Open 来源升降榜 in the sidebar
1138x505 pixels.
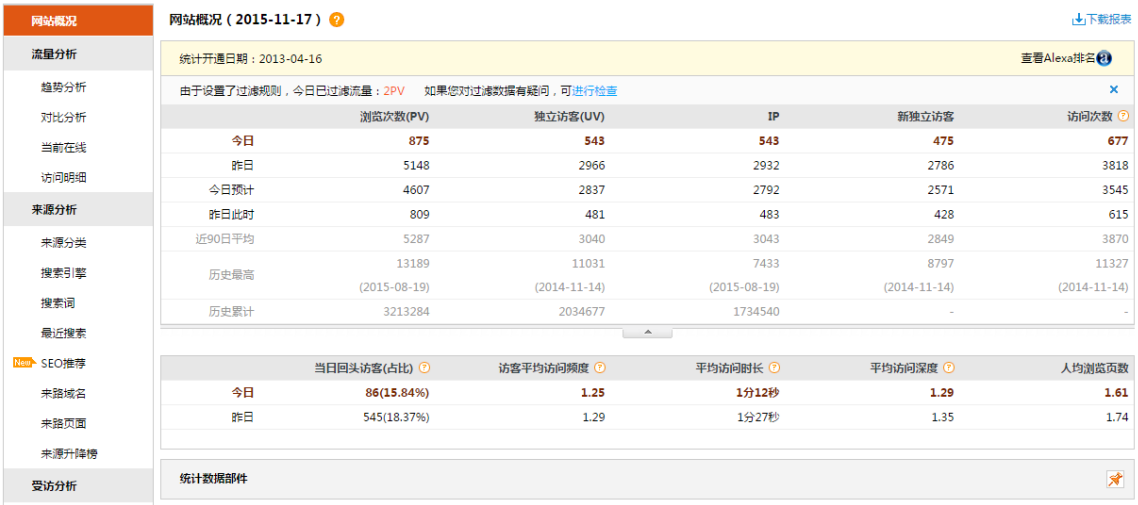(70, 454)
